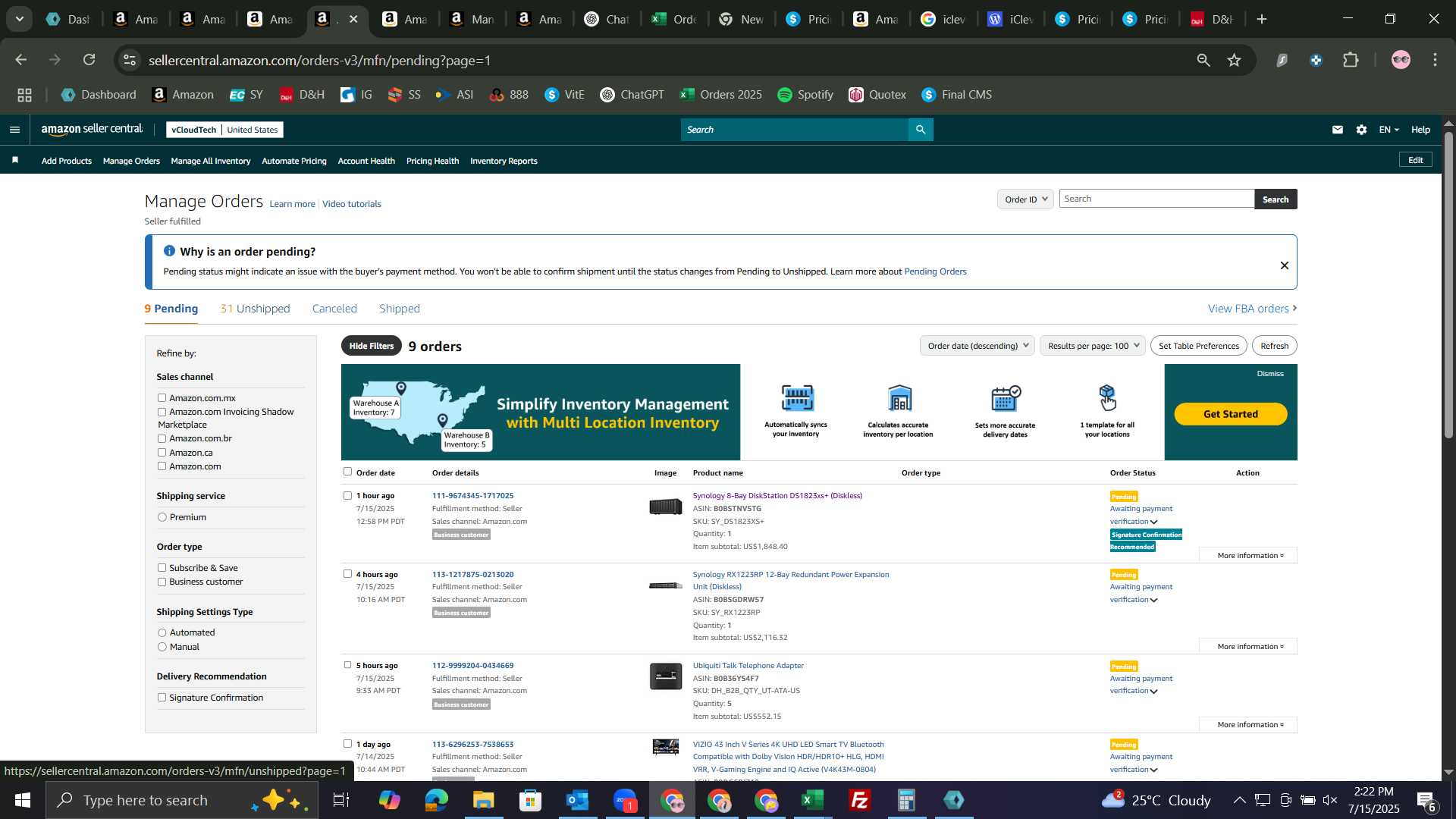Open the View FBA orders link
The image size is (1456, 819).
click(x=1252, y=309)
